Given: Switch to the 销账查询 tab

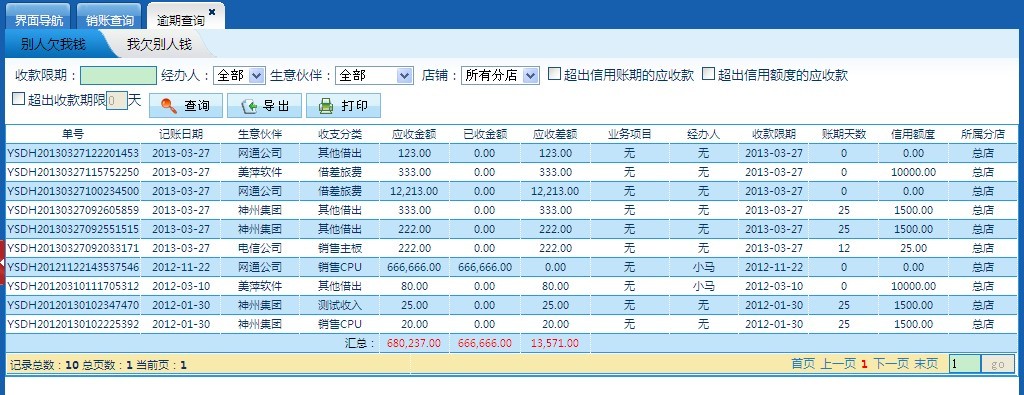Looking at the screenshot, I should (x=110, y=20).
